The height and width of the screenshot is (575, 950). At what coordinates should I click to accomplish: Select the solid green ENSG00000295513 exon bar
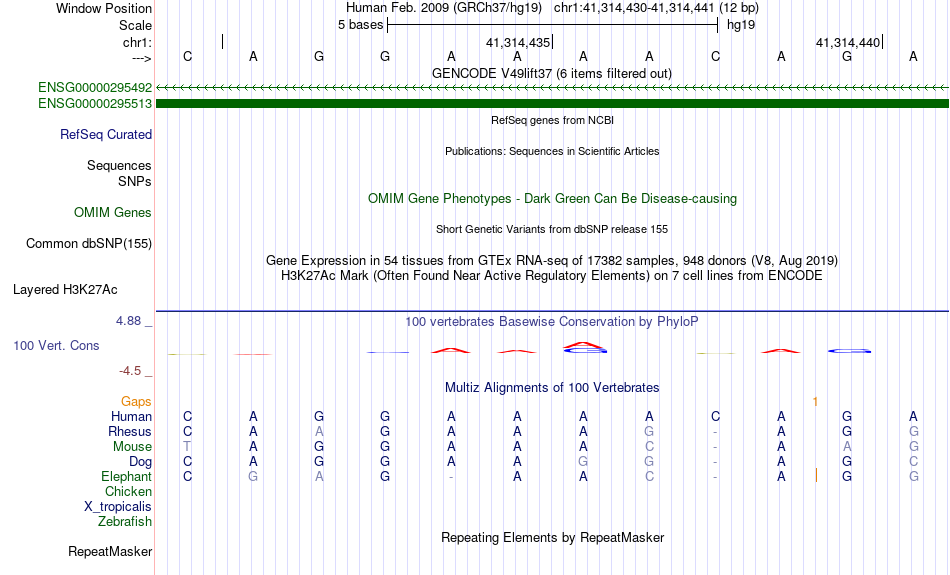point(552,104)
